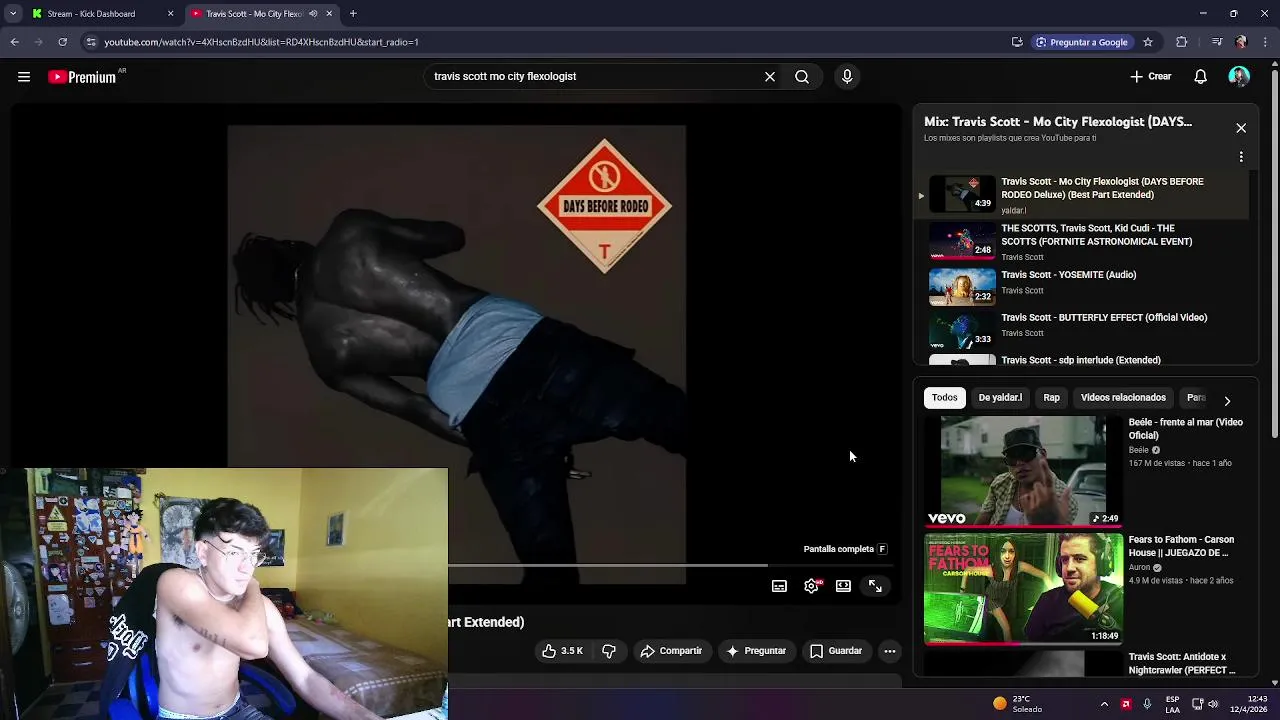Share the video with Compartir
Image resolution: width=1280 pixels, height=720 pixels.
point(671,651)
